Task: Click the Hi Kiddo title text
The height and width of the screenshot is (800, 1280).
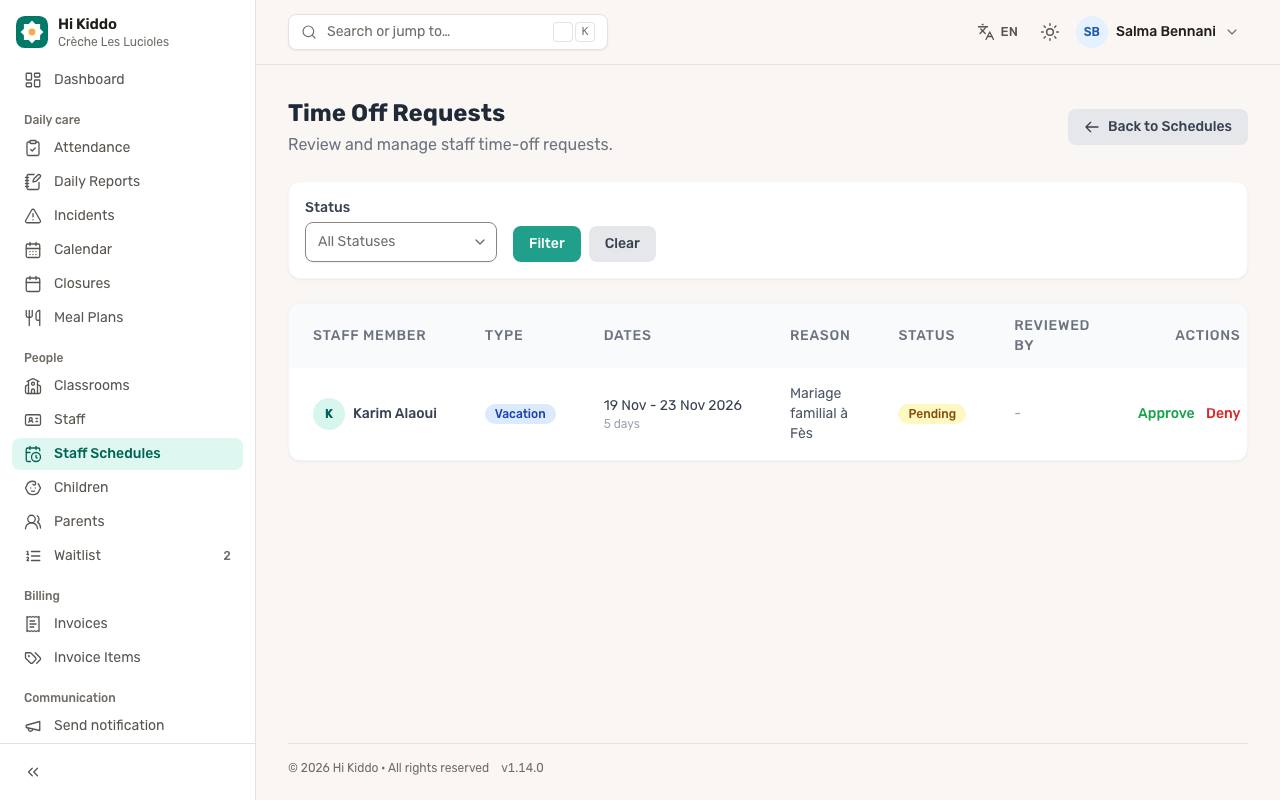Action: (87, 24)
